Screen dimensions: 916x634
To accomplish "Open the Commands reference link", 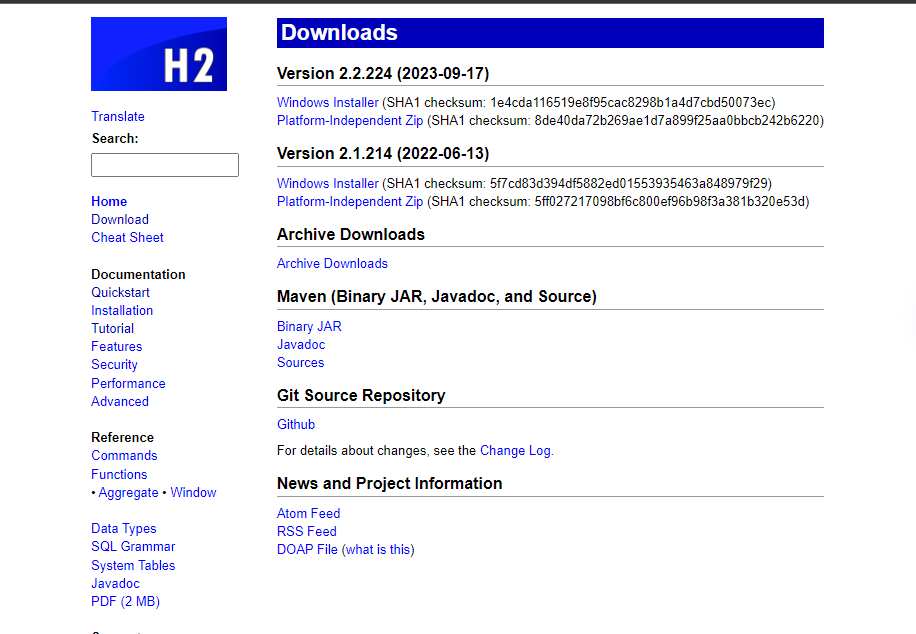I will click(124, 456).
